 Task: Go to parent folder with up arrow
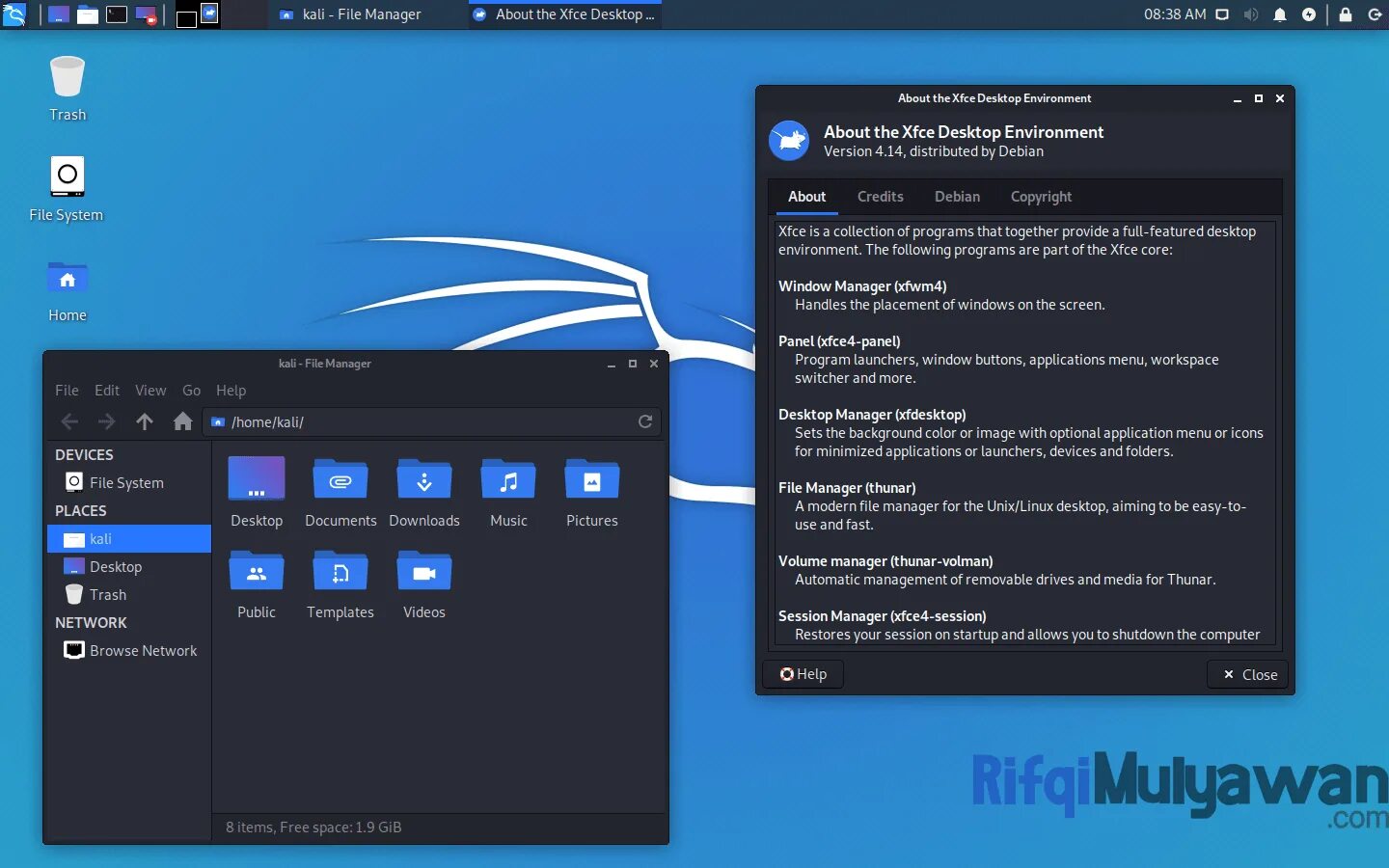145,421
